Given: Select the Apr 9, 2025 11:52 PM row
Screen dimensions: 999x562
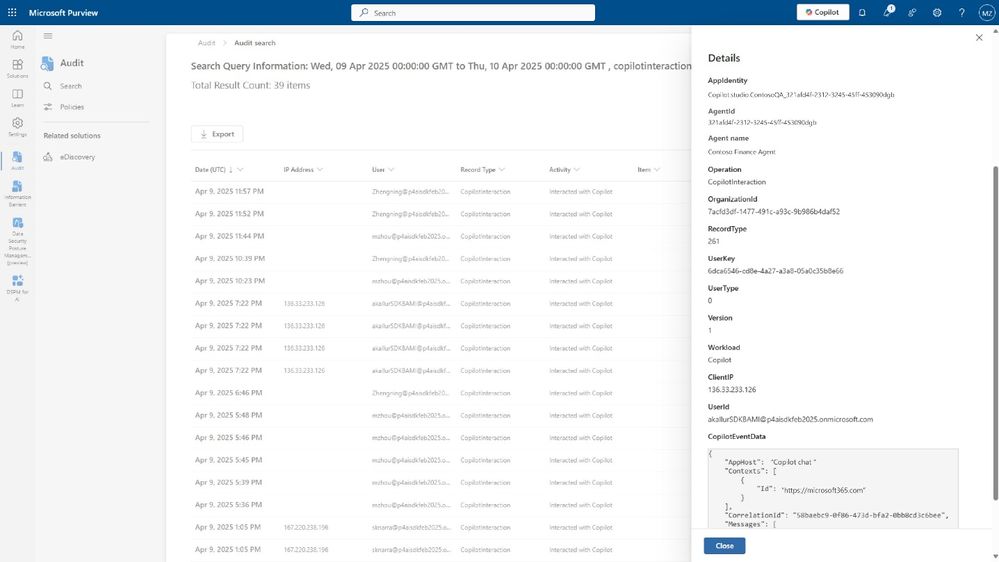Looking at the screenshot, I should point(441,214).
